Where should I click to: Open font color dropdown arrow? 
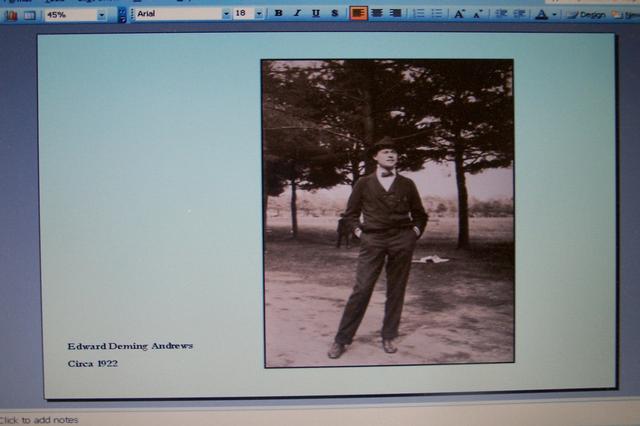pyautogui.click(x=554, y=15)
